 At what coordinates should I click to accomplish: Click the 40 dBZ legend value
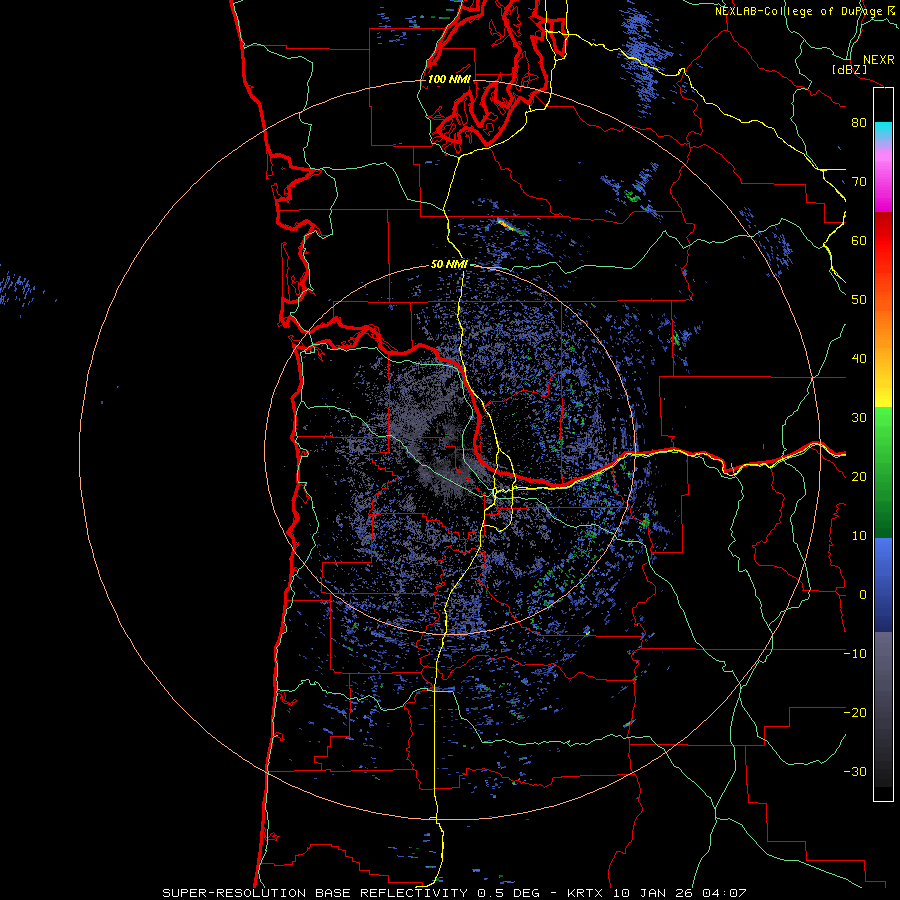[x=859, y=359]
